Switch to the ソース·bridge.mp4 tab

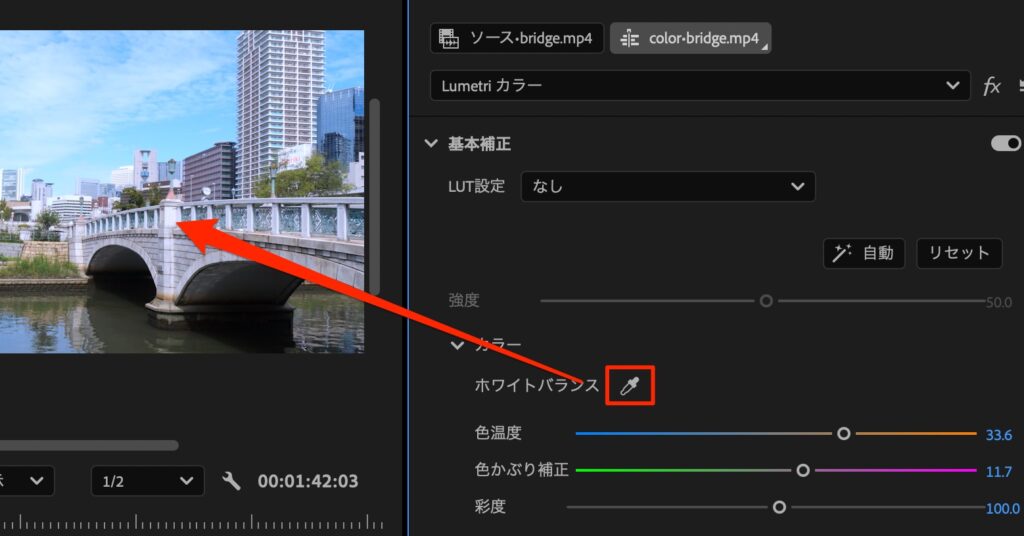point(516,39)
